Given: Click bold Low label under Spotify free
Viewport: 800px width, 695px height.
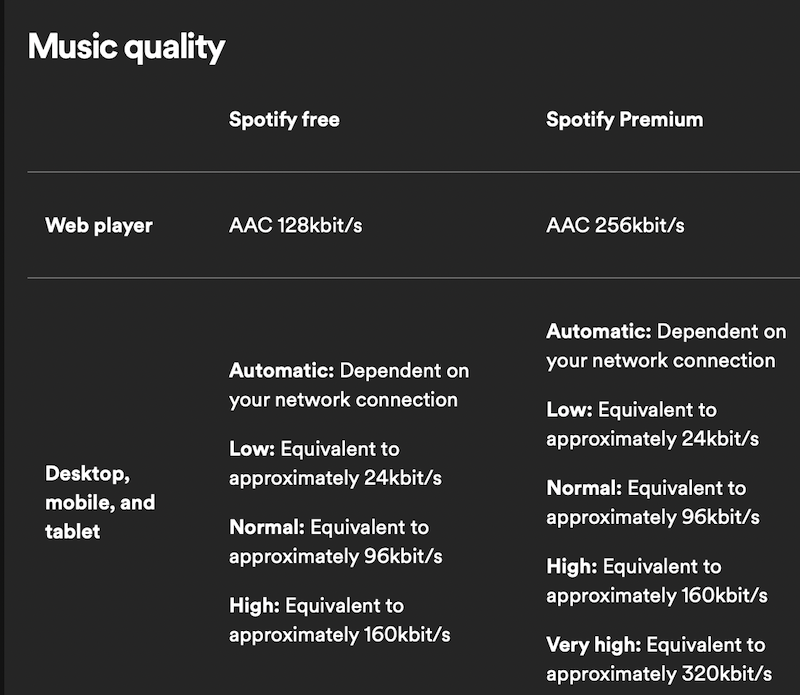Looking at the screenshot, I should click(x=250, y=449).
